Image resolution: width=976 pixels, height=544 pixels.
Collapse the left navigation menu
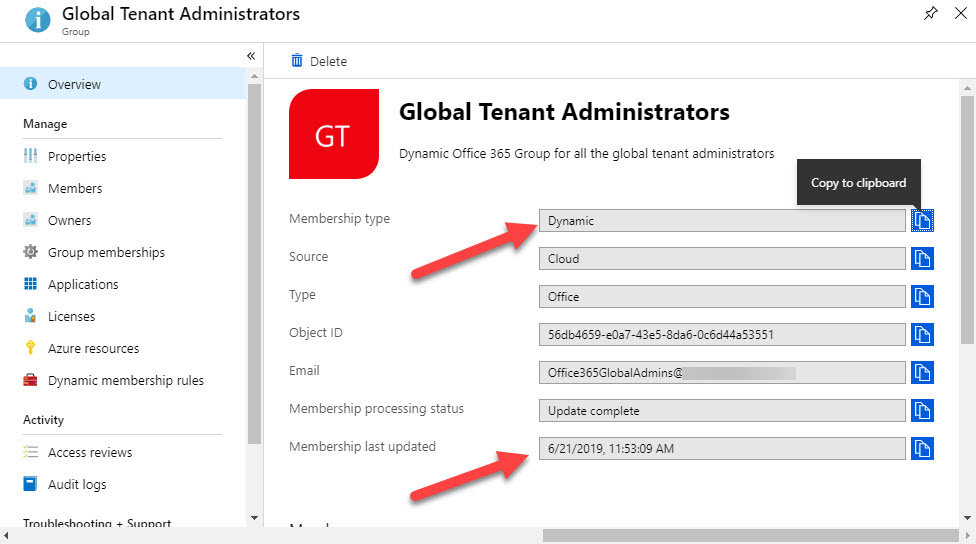tap(251, 56)
